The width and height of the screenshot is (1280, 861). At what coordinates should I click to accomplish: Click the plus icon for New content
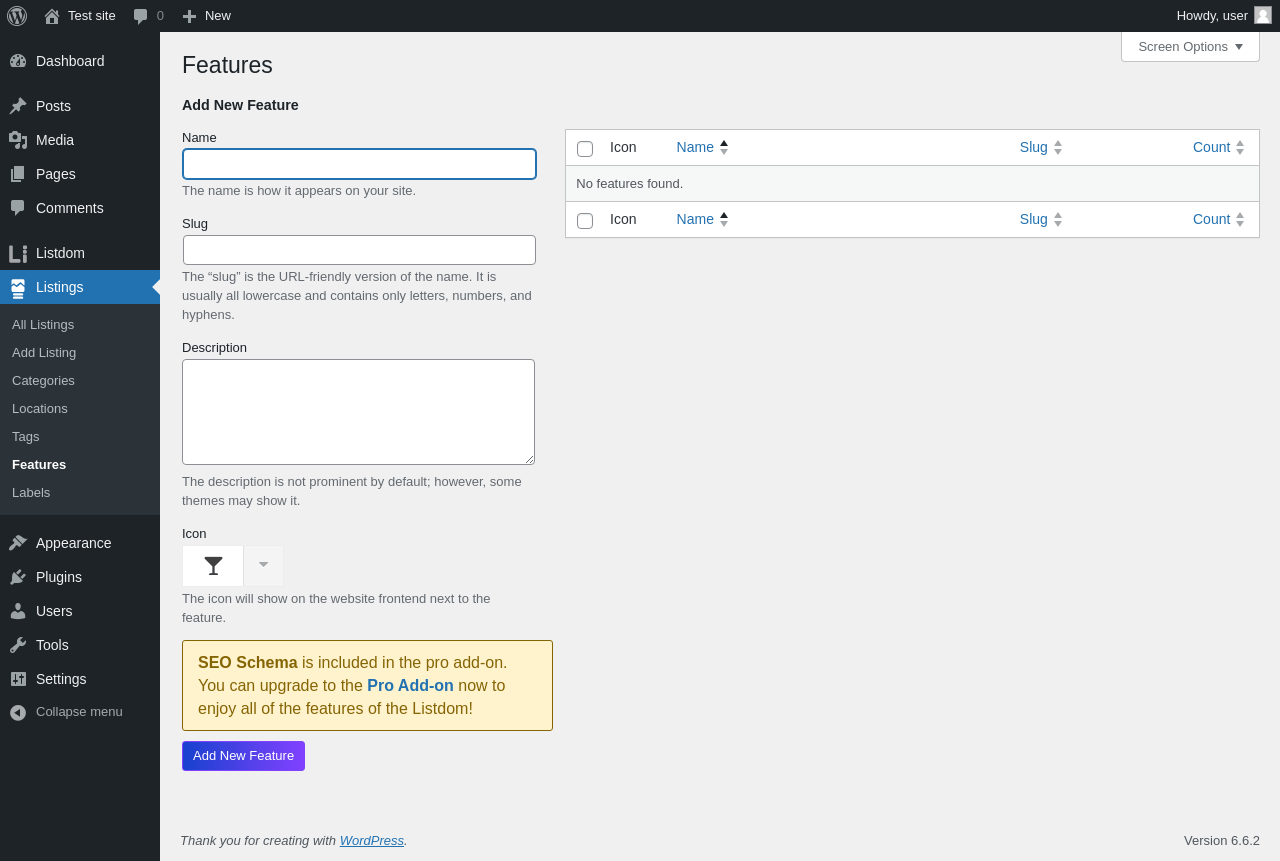click(189, 16)
